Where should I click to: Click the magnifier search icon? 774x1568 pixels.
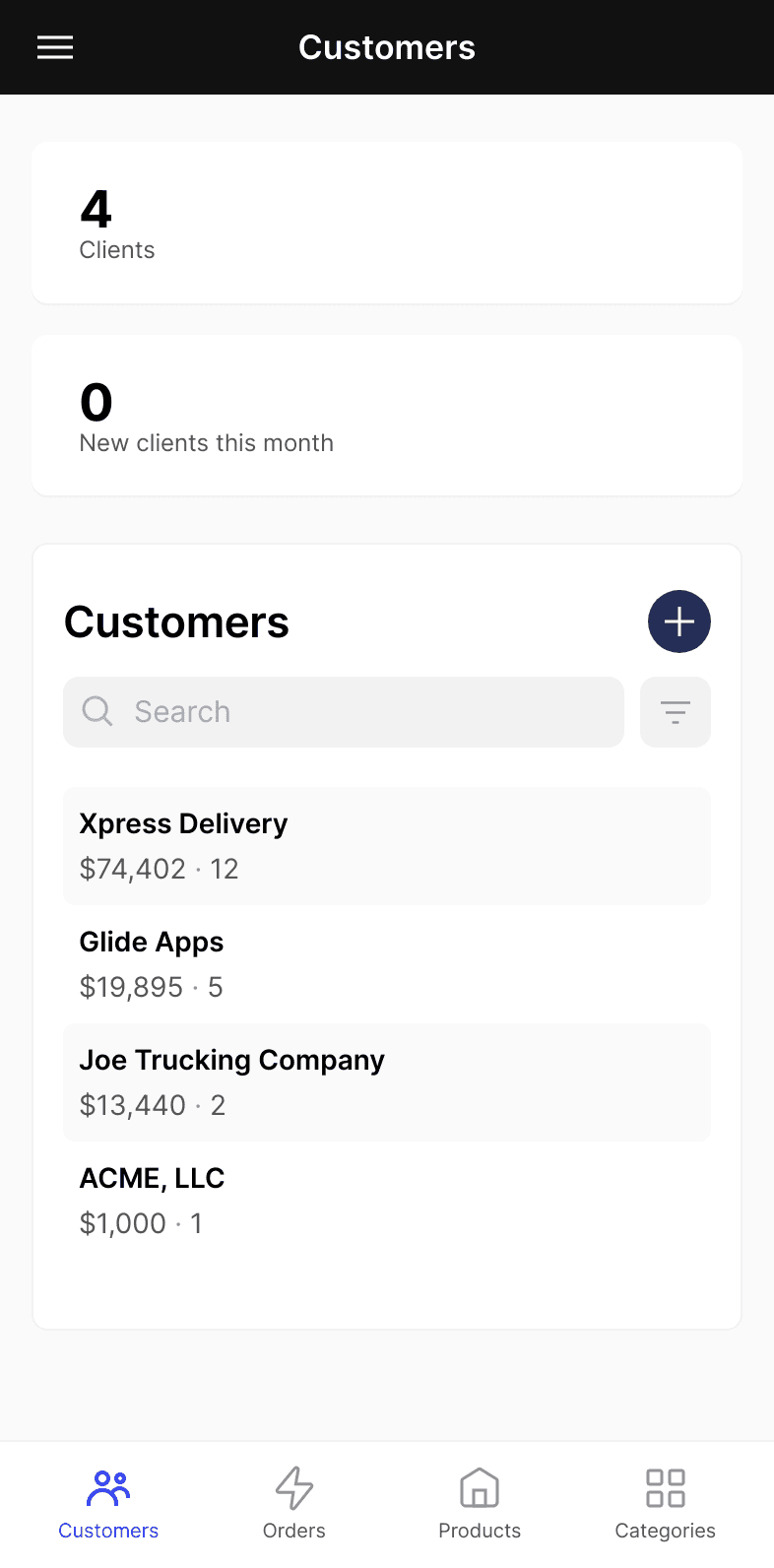pyautogui.click(x=97, y=711)
